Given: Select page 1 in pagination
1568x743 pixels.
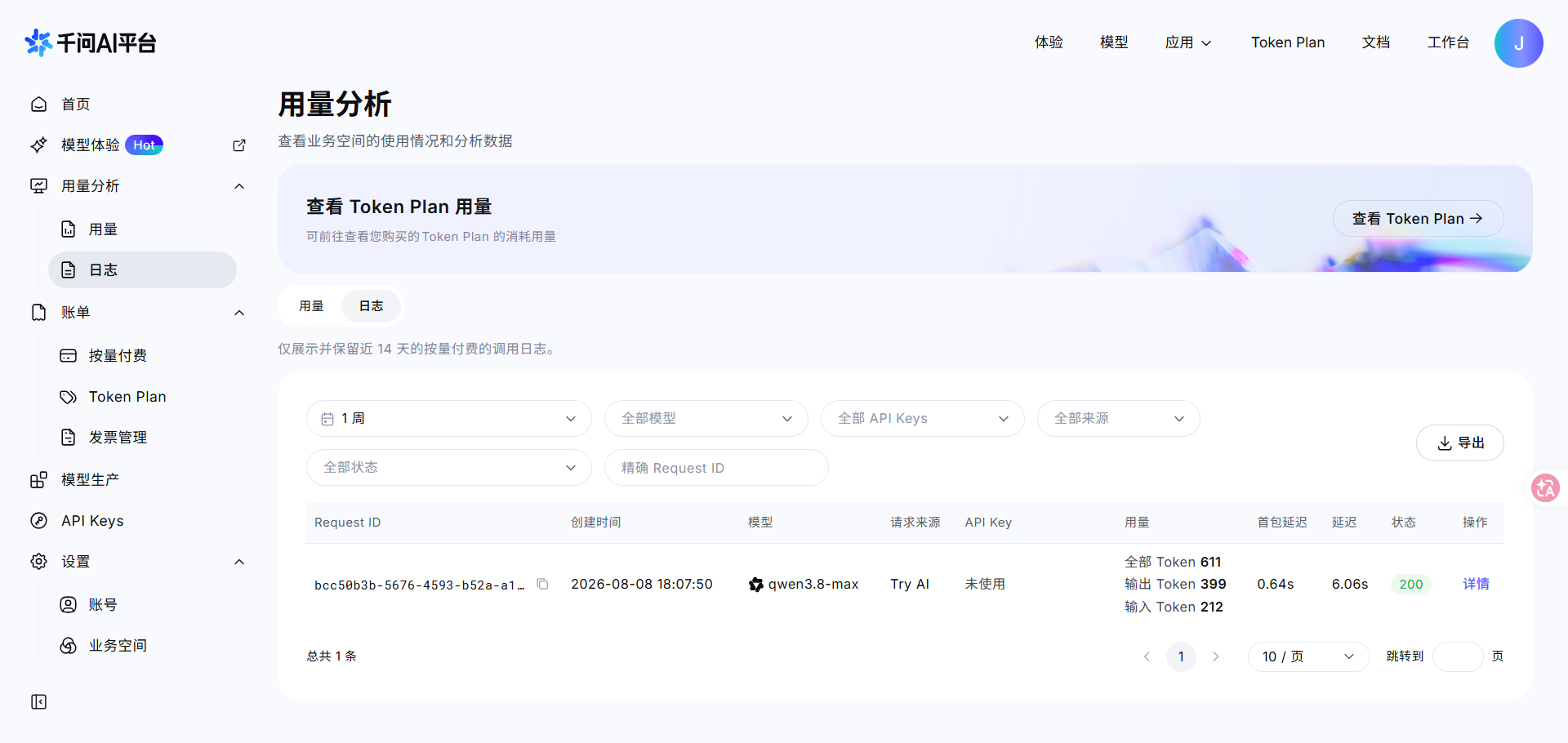Looking at the screenshot, I should [1181, 656].
